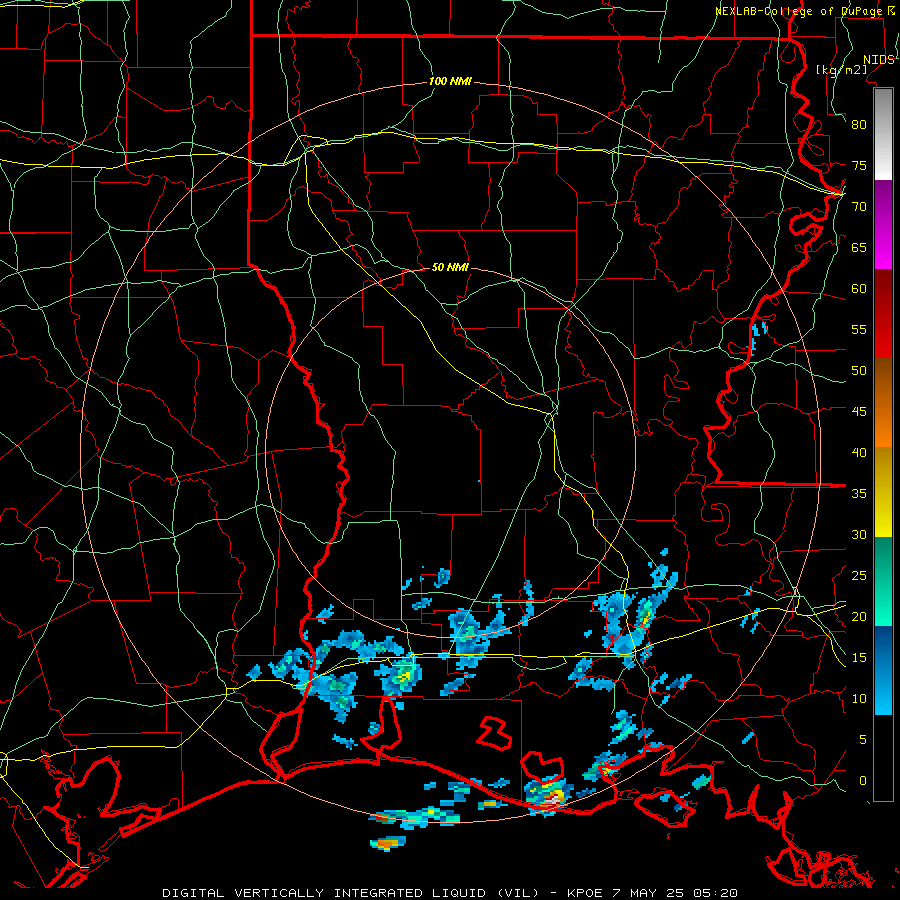The height and width of the screenshot is (900, 900).
Task: Select the 35 value on the color scale
Action: [859, 494]
